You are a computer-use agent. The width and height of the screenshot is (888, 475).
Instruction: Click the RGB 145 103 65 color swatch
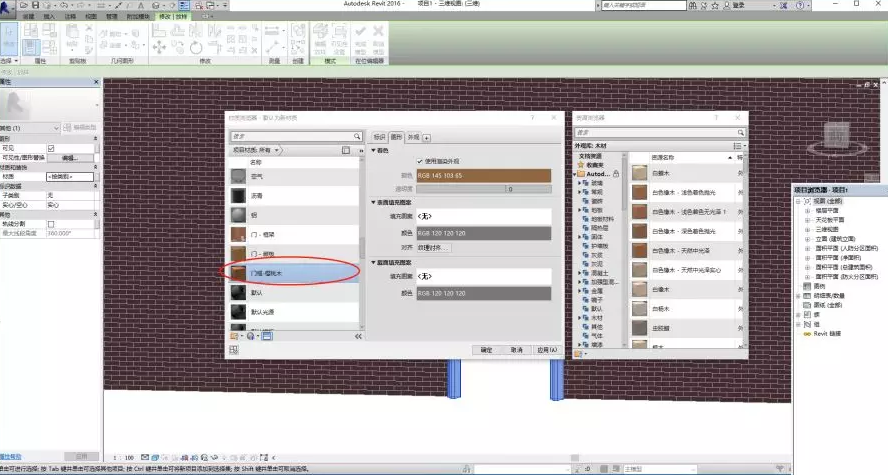pyautogui.click(x=483, y=175)
